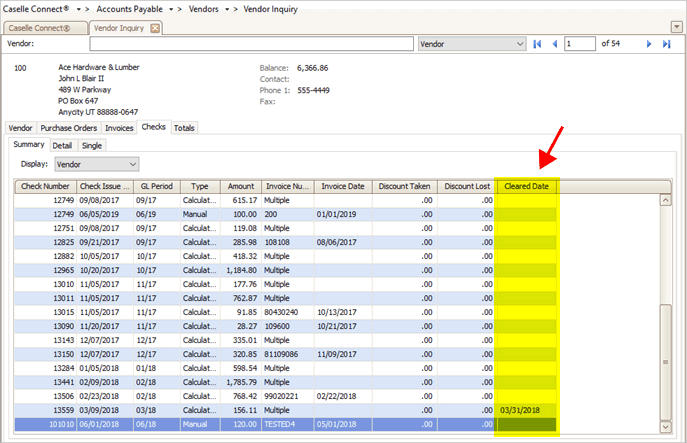Sort by Cleared Date column header
The height and width of the screenshot is (443, 687).
click(x=527, y=186)
